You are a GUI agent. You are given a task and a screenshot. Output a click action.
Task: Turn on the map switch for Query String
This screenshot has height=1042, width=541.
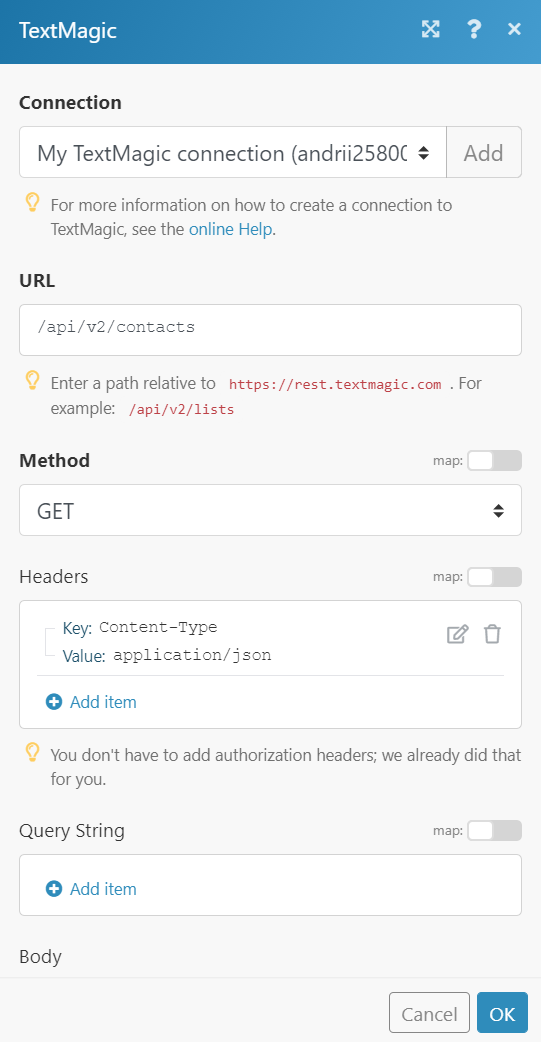494,831
